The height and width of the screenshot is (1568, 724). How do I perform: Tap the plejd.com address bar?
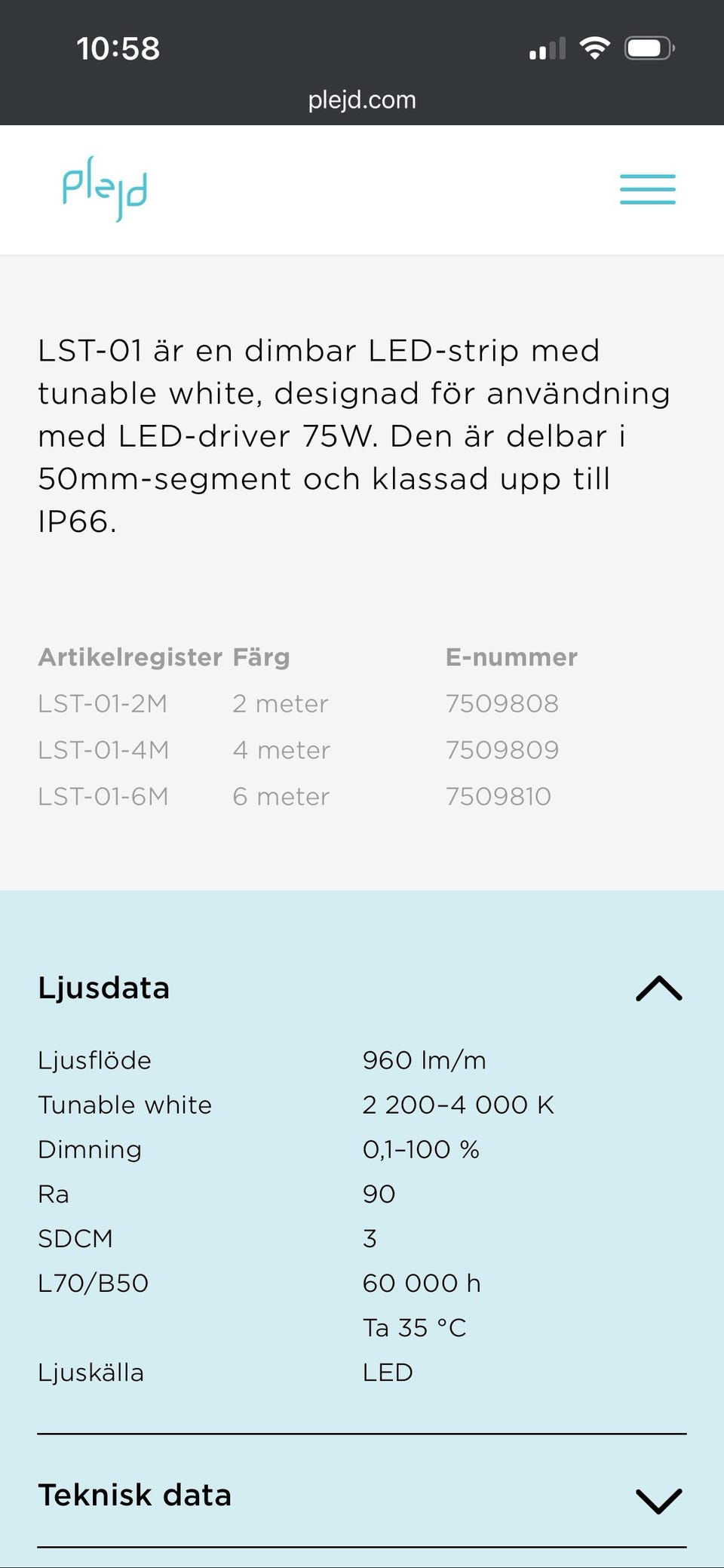362,100
